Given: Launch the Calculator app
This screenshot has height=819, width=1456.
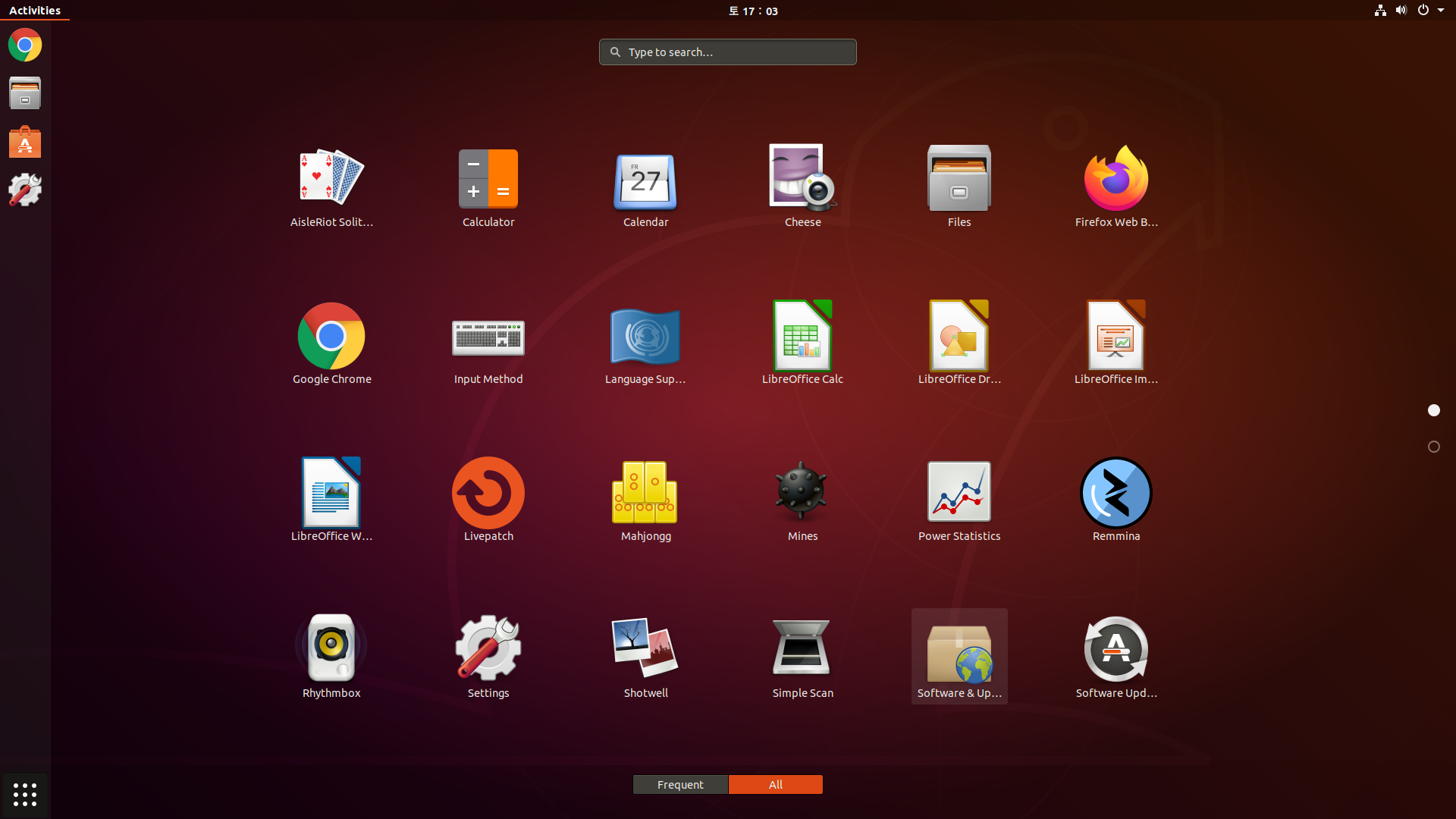Looking at the screenshot, I should (488, 180).
